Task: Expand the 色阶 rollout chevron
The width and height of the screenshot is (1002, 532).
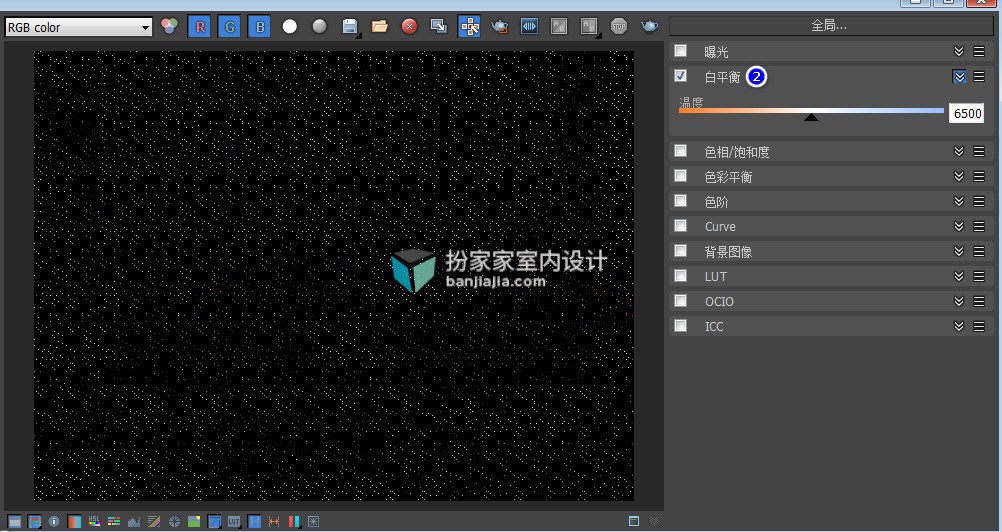Action: (x=959, y=201)
